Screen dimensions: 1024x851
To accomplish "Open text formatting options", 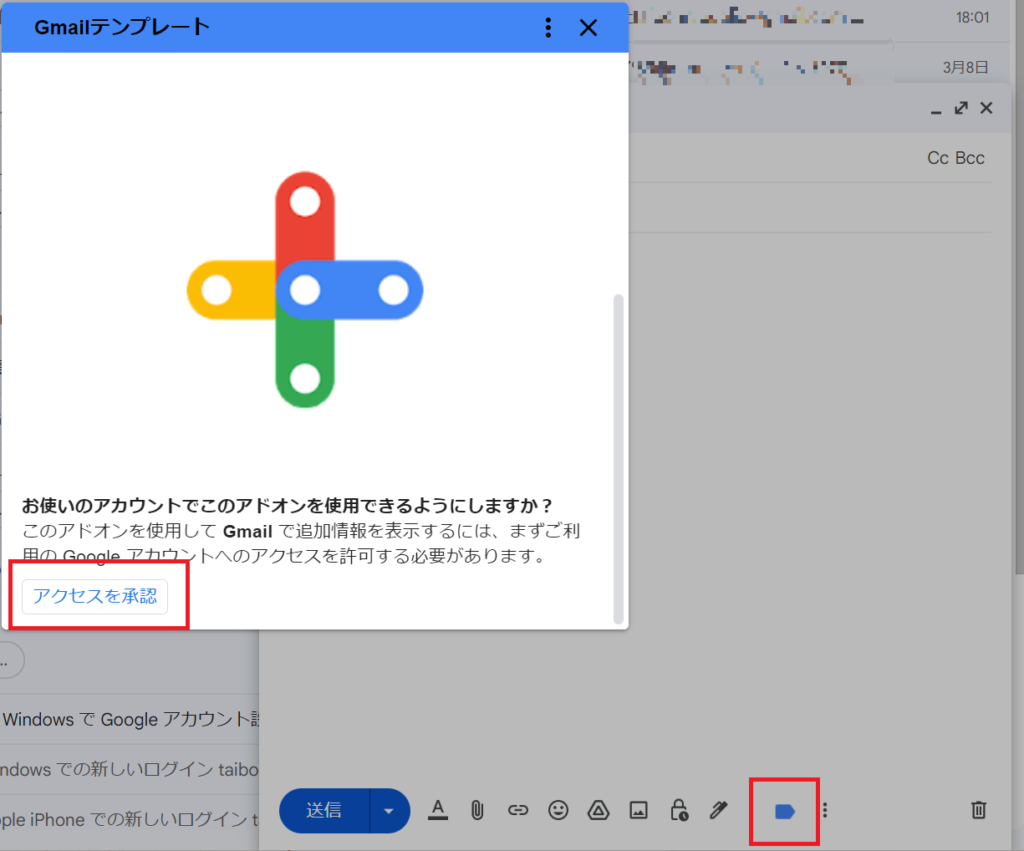I will pos(438,811).
